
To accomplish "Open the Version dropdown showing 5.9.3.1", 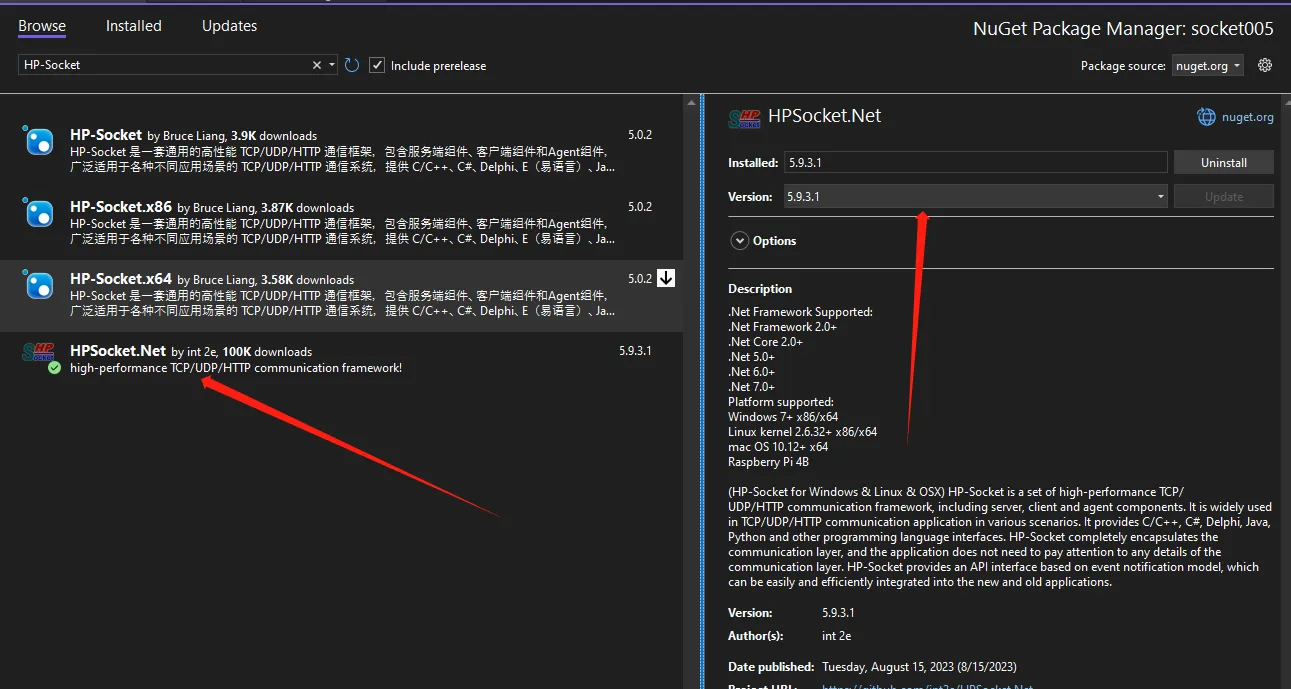I will pyautogui.click(x=975, y=197).
